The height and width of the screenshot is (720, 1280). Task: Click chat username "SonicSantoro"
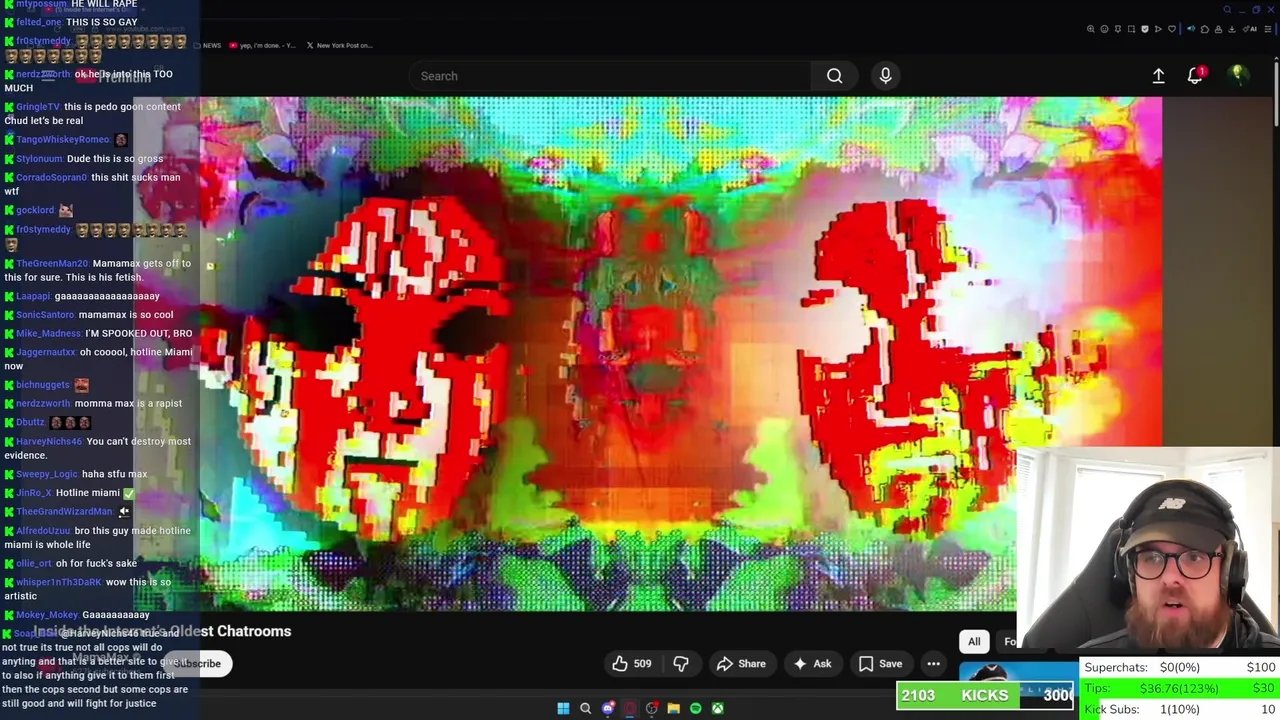(x=44, y=314)
